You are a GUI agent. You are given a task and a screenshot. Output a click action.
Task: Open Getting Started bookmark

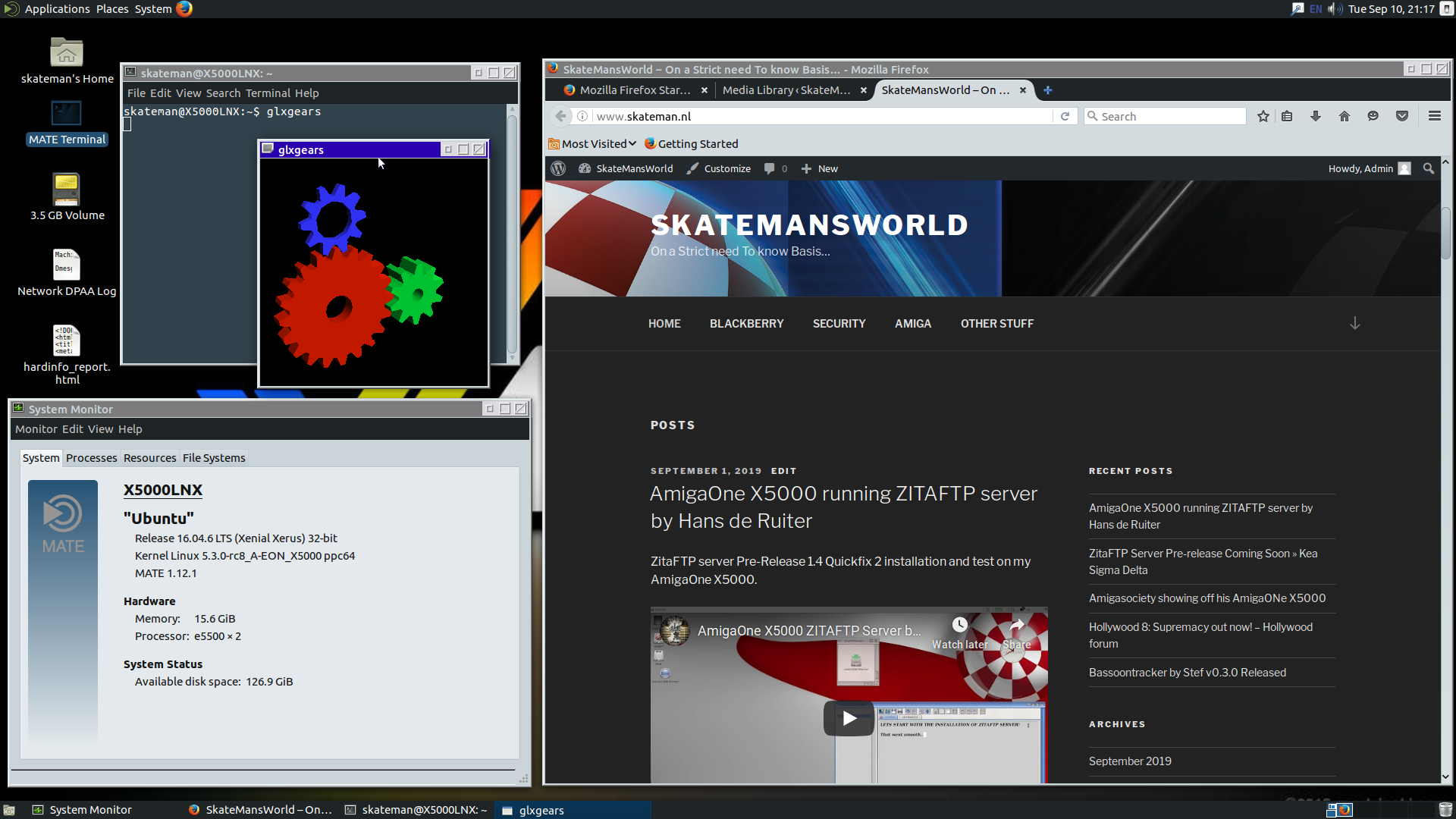coord(691,144)
